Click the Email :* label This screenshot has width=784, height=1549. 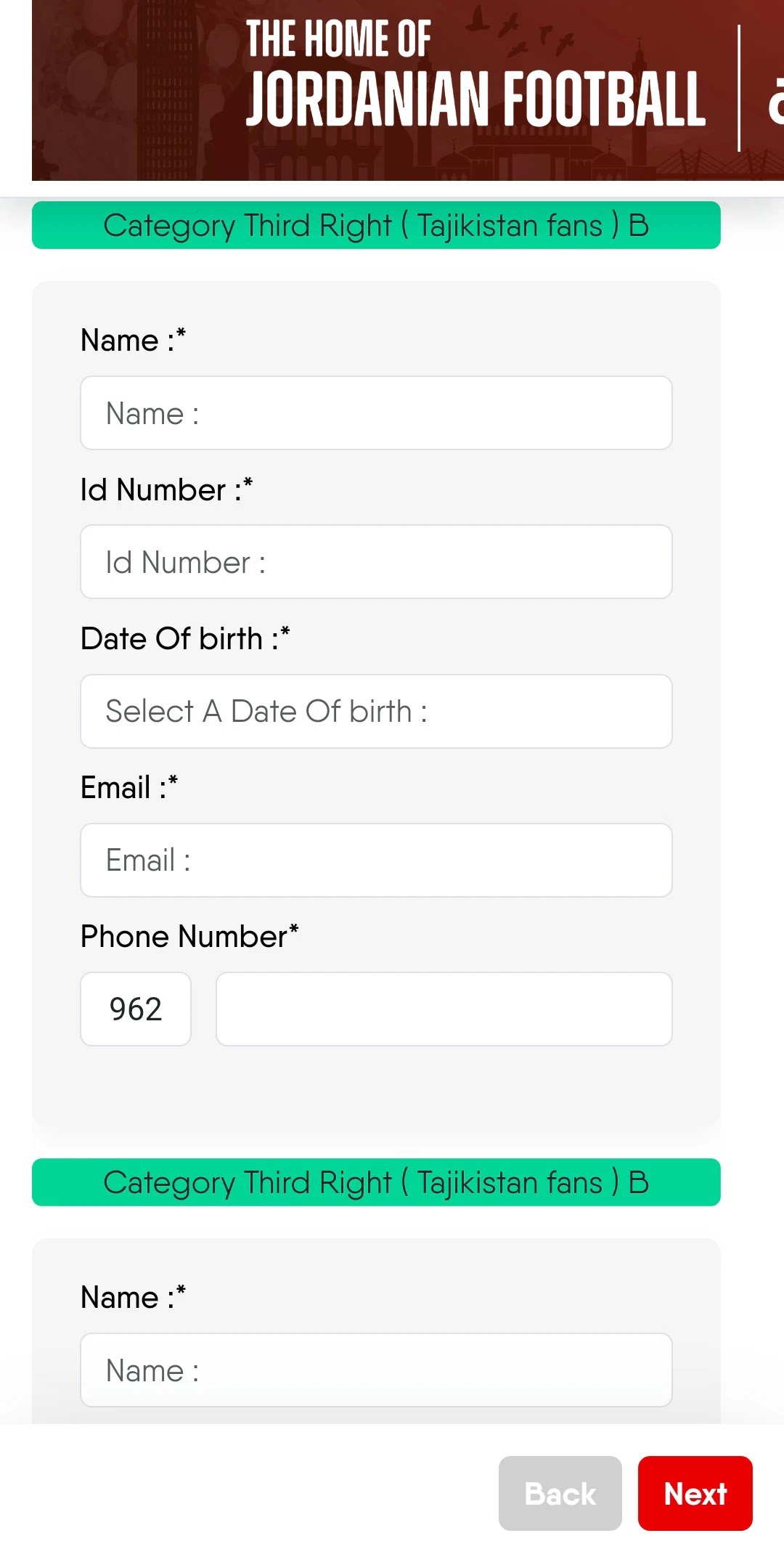point(129,787)
